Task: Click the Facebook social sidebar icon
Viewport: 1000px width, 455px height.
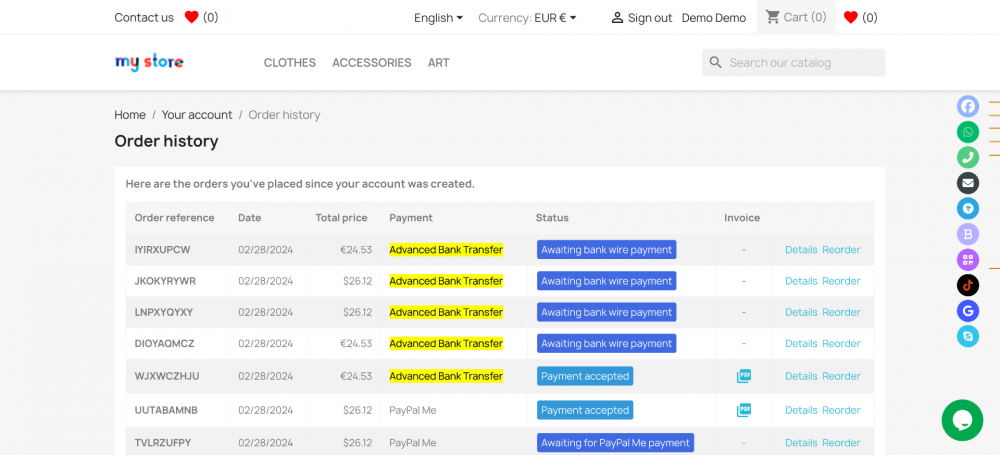Action: click(x=967, y=107)
